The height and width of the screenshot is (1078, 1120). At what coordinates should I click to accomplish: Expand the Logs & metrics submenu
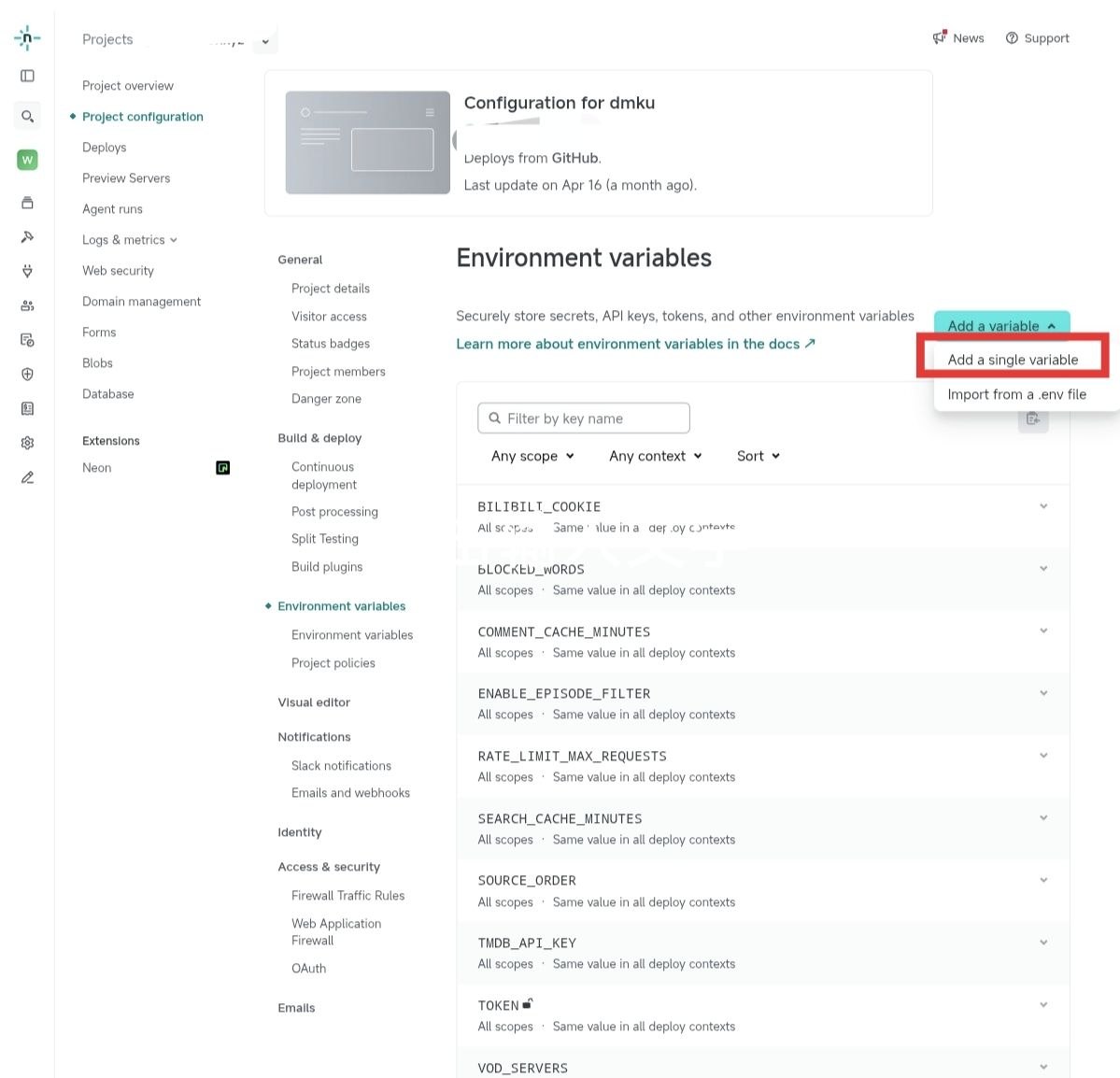(x=129, y=240)
